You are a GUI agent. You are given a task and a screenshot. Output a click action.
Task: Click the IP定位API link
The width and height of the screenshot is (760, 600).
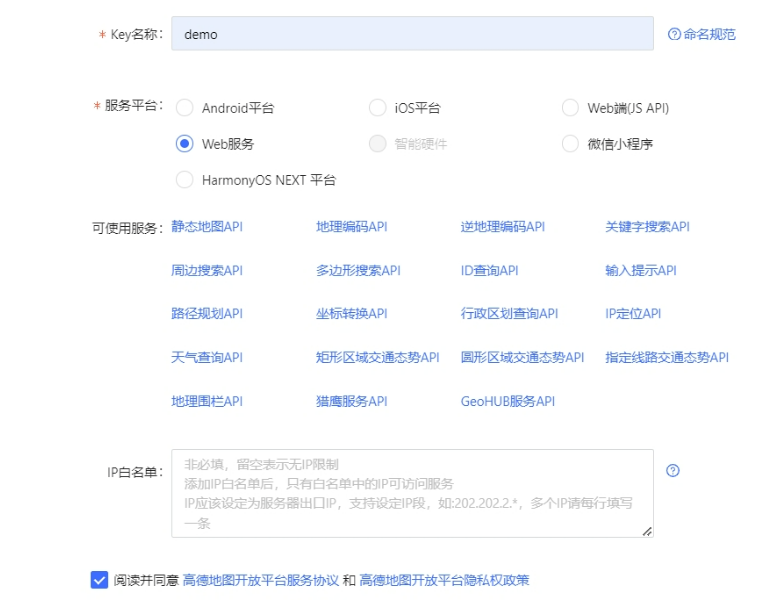tap(633, 314)
